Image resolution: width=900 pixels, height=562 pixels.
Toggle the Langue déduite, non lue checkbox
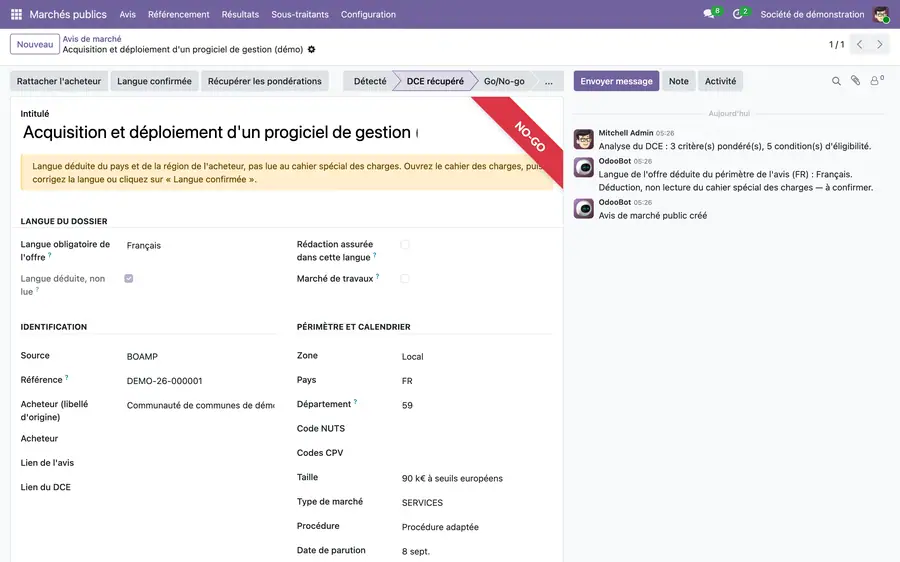click(129, 278)
